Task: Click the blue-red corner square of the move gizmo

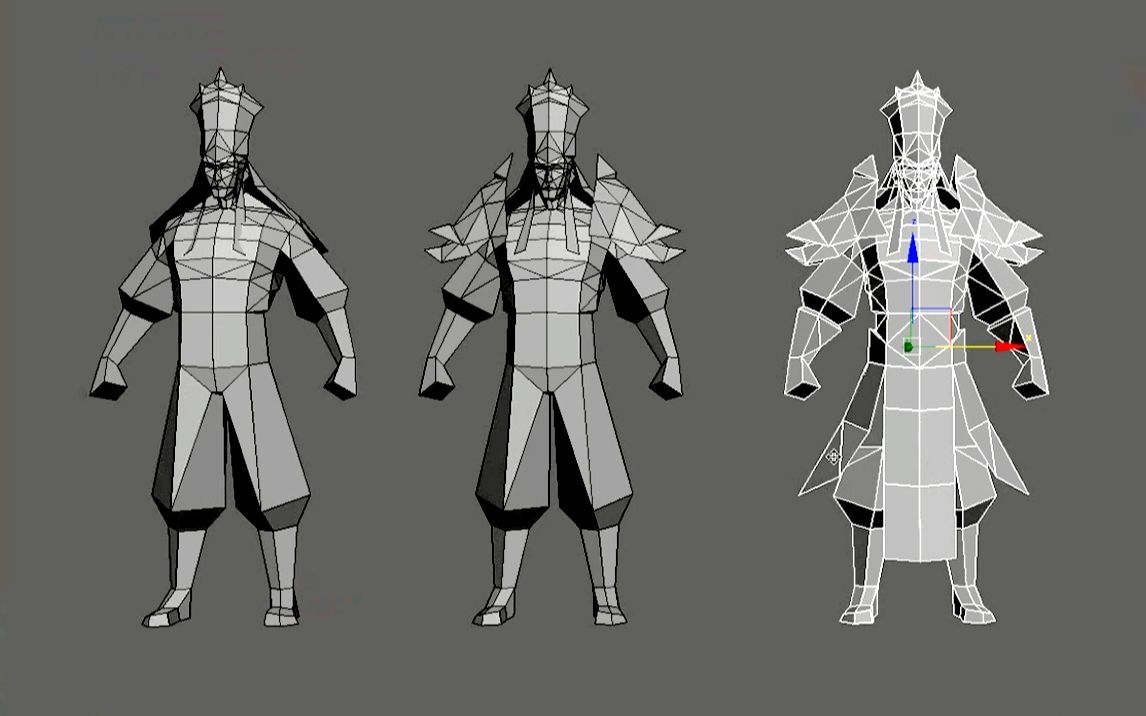Action: click(950, 308)
